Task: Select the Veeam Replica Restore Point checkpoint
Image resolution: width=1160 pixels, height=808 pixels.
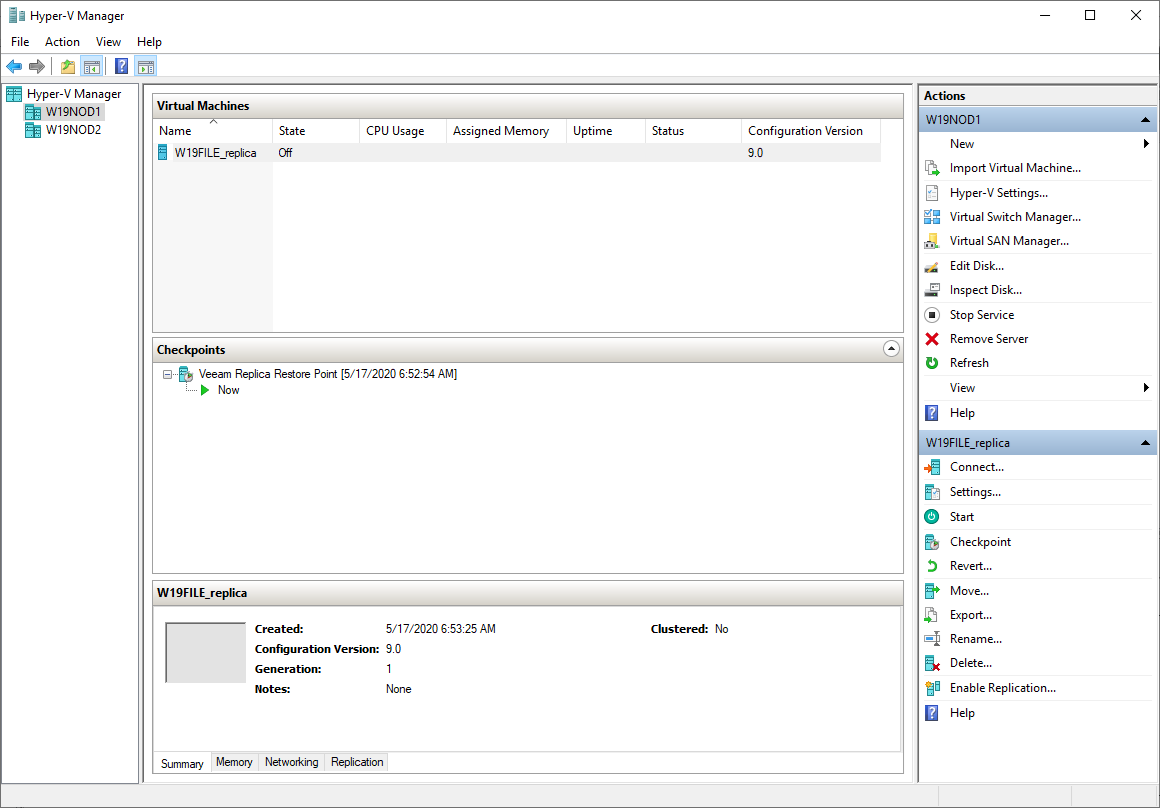Action: tap(328, 374)
